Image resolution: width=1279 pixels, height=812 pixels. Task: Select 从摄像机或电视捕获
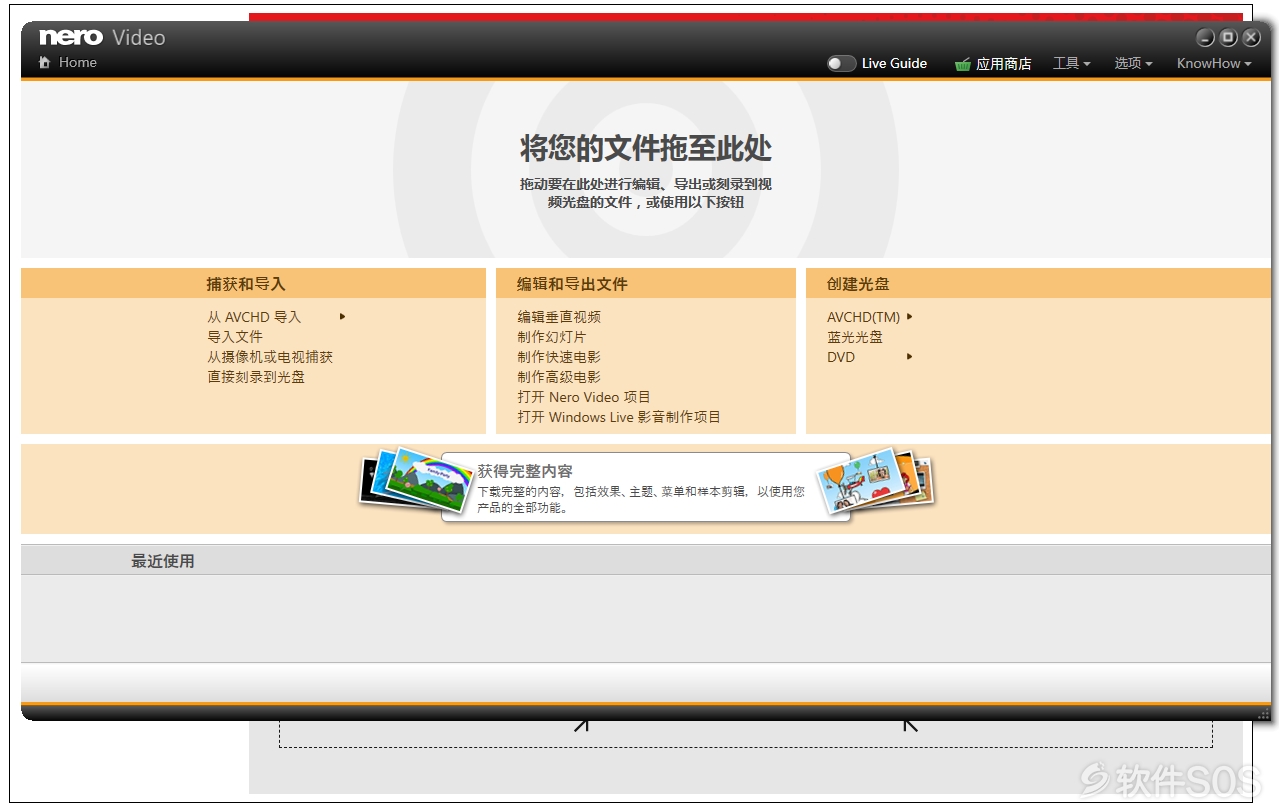pos(270,357)
